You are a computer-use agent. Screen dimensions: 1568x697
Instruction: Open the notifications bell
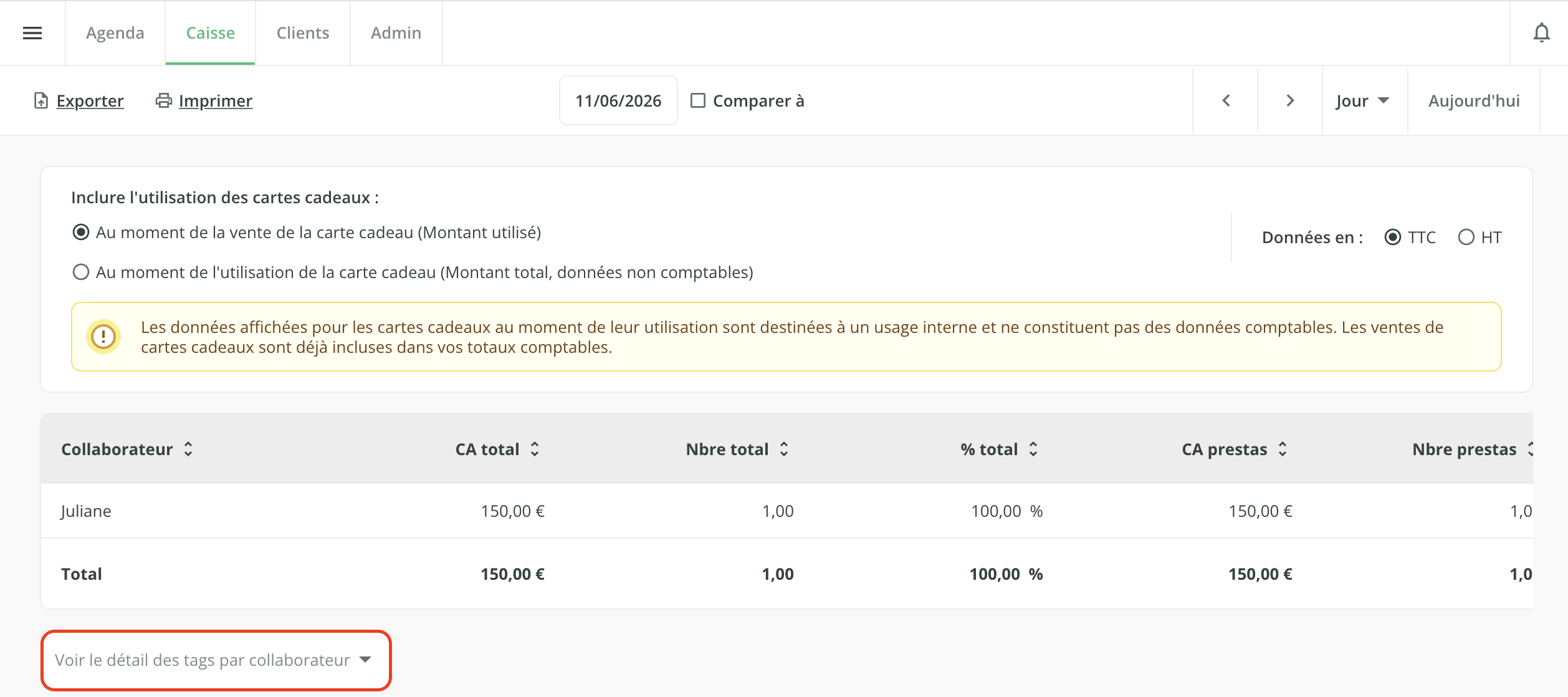pos(1541,33)
